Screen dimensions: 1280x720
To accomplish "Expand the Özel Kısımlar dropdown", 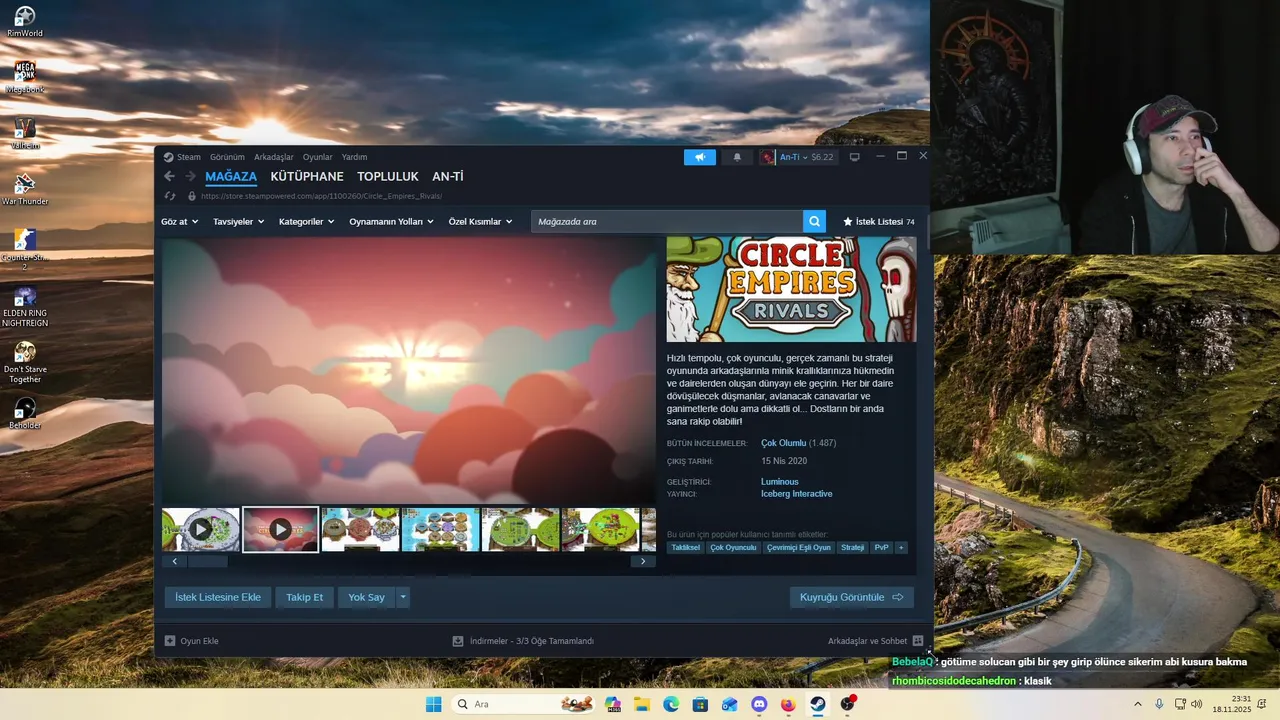I will pos(480,221).
